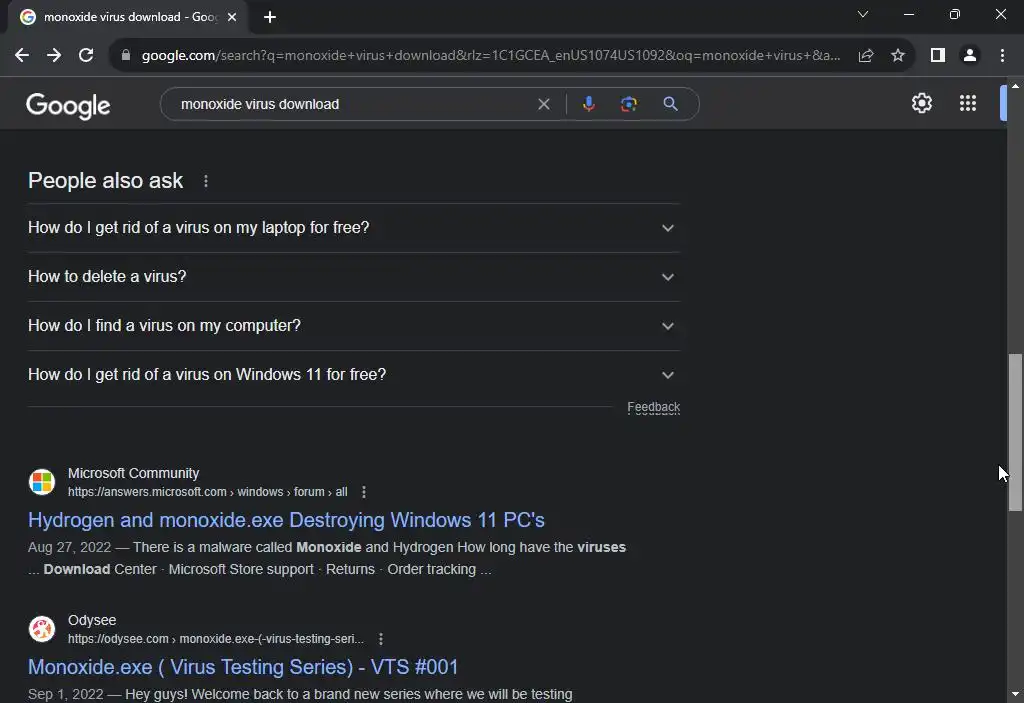
Task: Start a voice search with the microphone
Action: click(588, 104)
